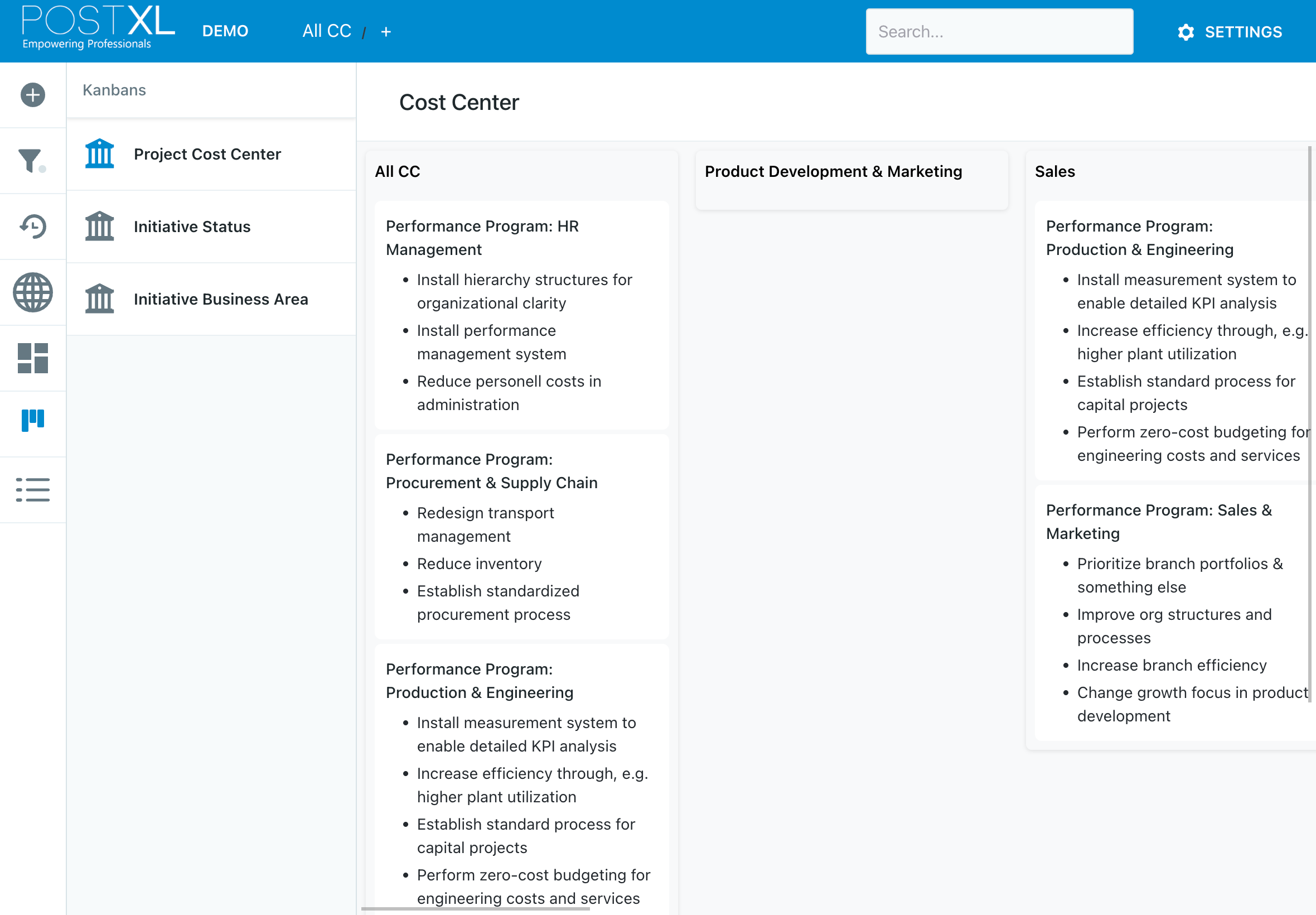
Task: Select the kanban board icon in sidebar
Action: (x=33, y=420)
